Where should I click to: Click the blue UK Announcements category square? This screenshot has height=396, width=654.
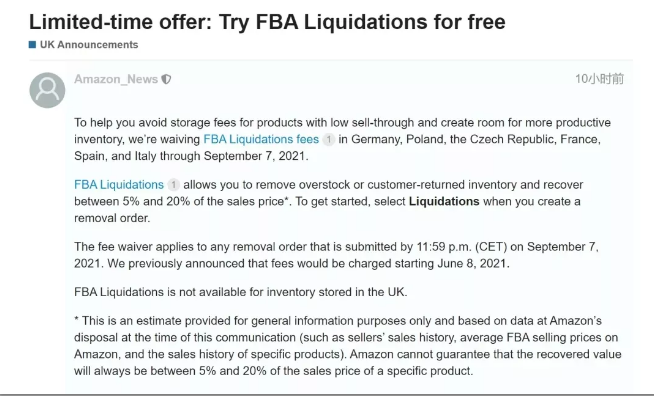32,45
